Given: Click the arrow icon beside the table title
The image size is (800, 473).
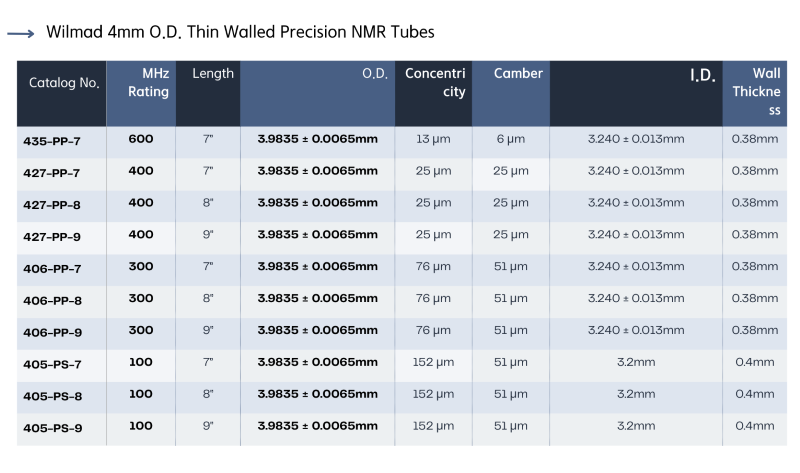Looking at the screenshot, I should (21, 34).
